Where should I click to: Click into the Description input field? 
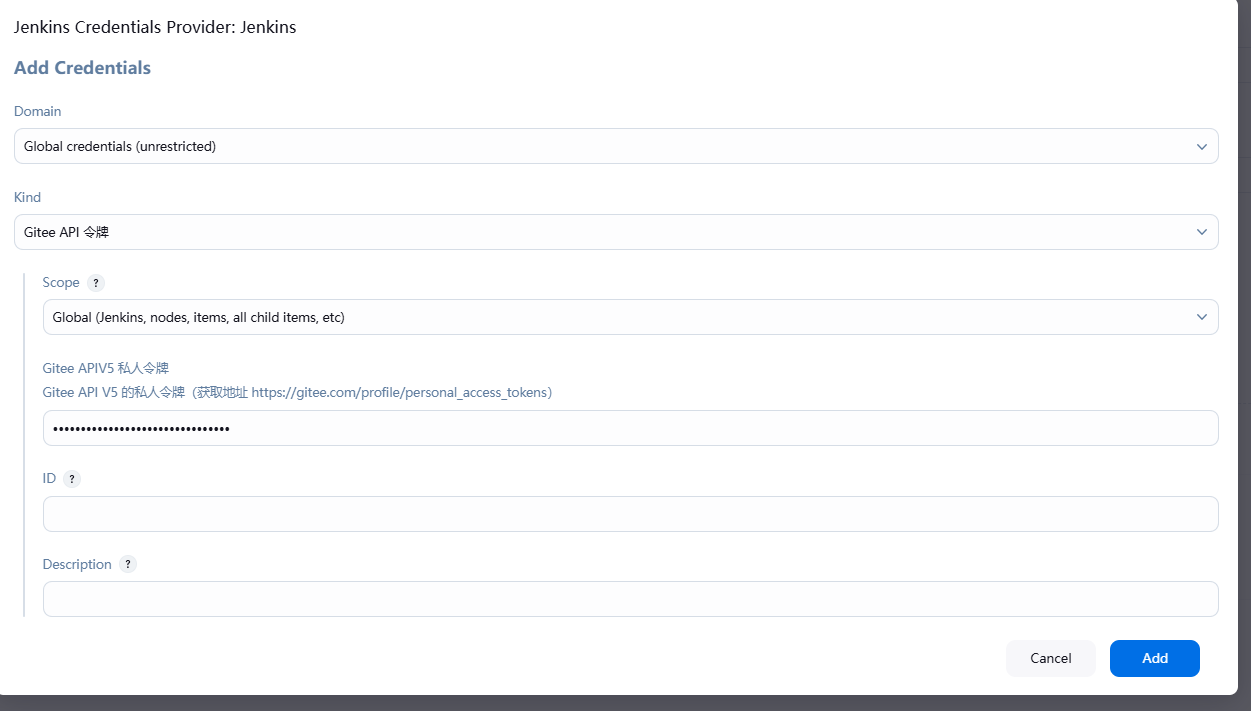tap(630, 599)
